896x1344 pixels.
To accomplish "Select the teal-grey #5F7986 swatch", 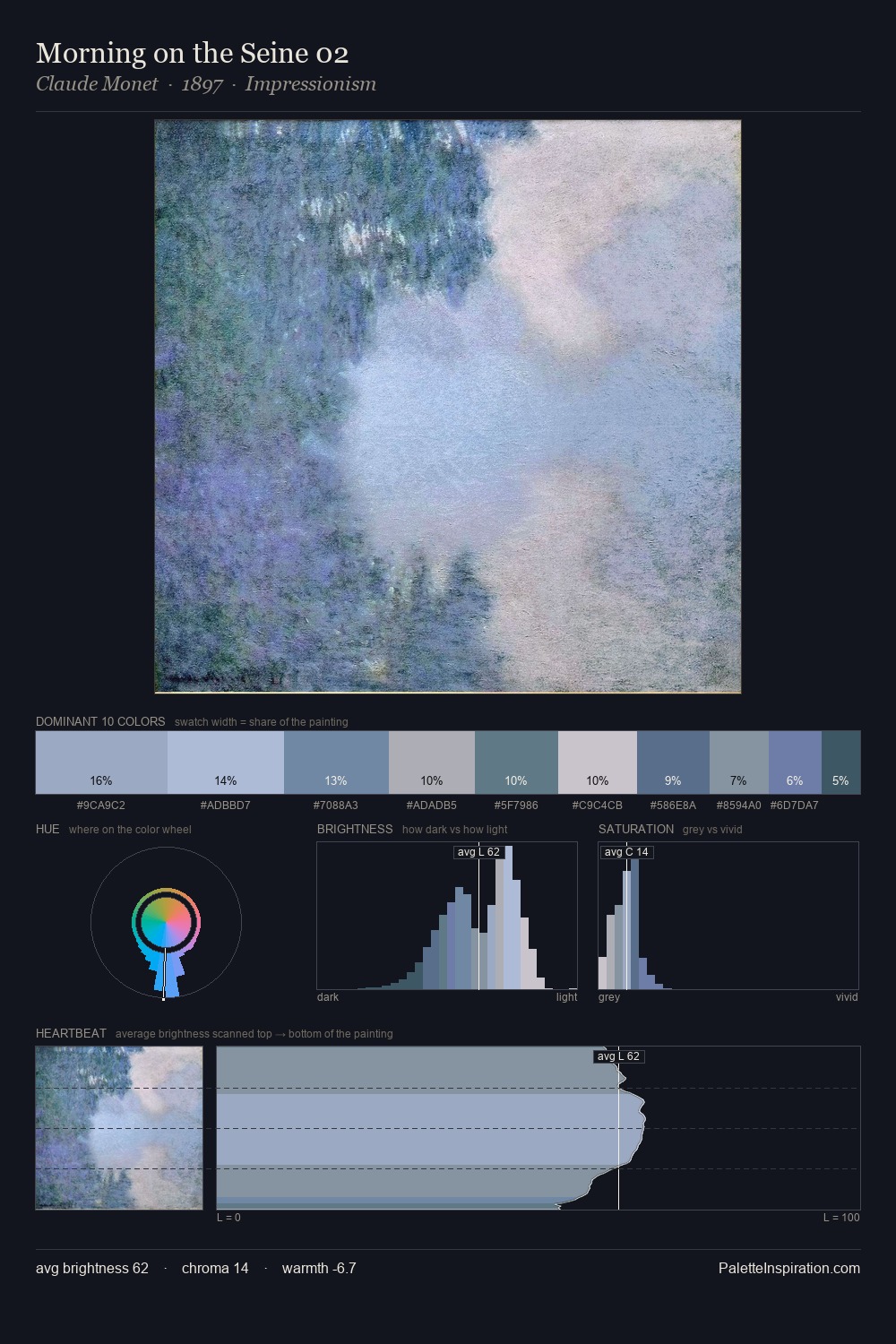I will click(x=516, y=762).
